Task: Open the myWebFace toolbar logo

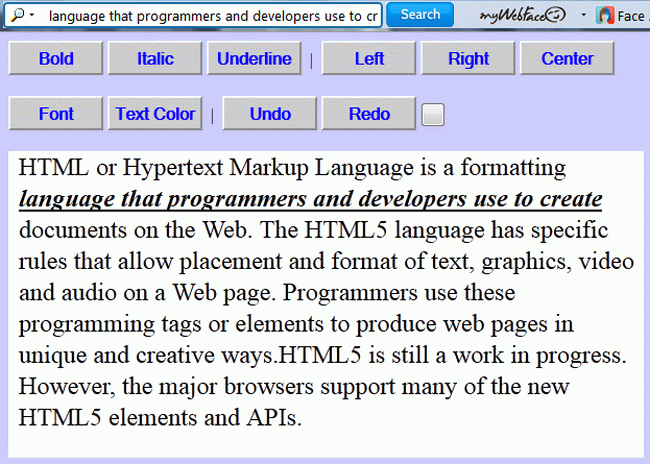Action: point(522,16)
